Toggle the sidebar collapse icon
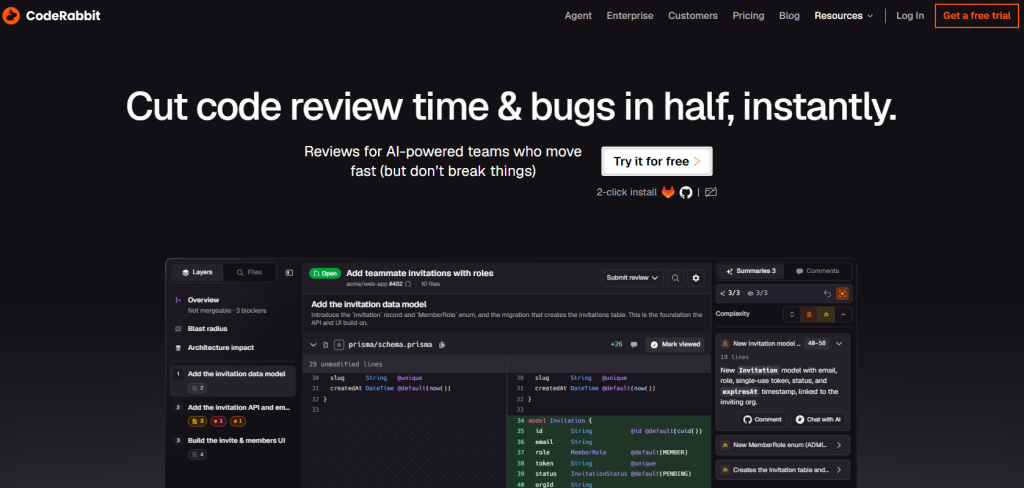This screenshot has width=1024, height=488. click(x=289, y=272)
